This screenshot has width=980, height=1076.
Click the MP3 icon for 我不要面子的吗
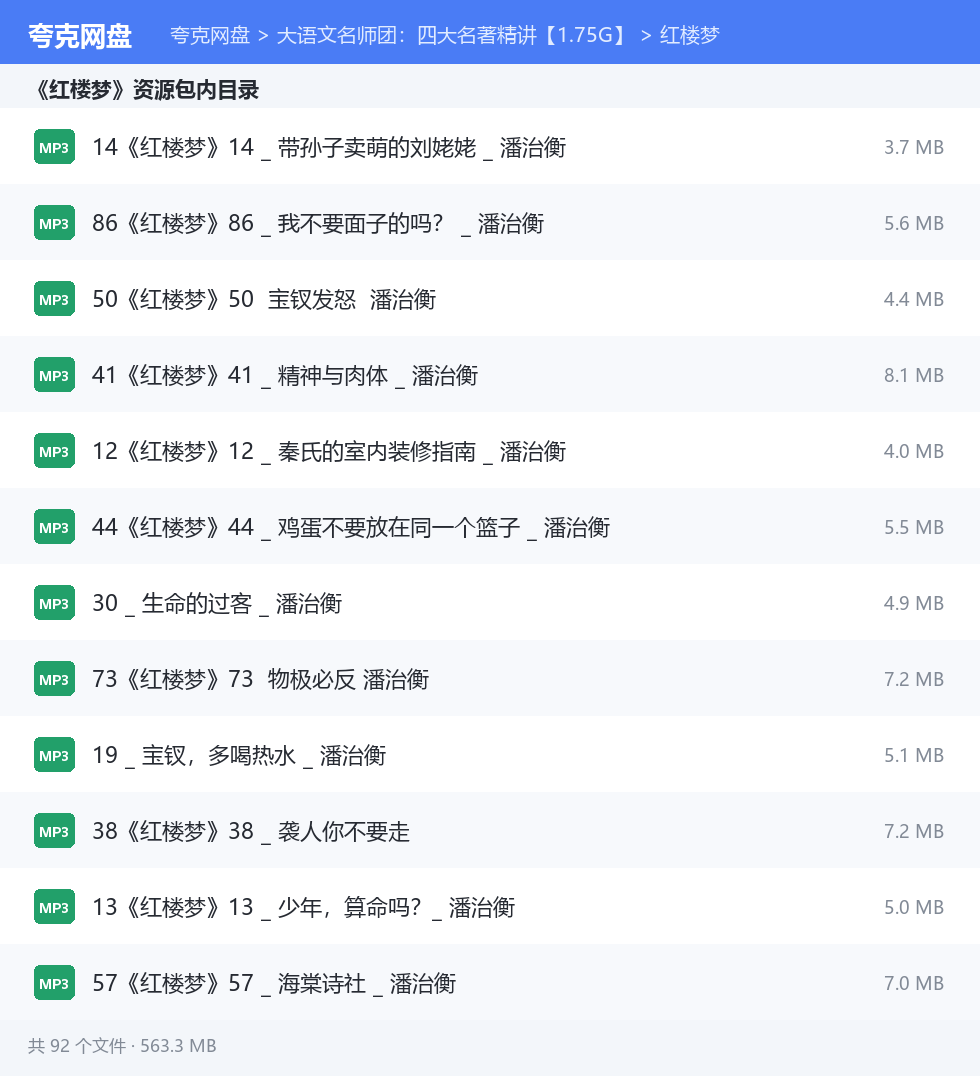point(54,223)
